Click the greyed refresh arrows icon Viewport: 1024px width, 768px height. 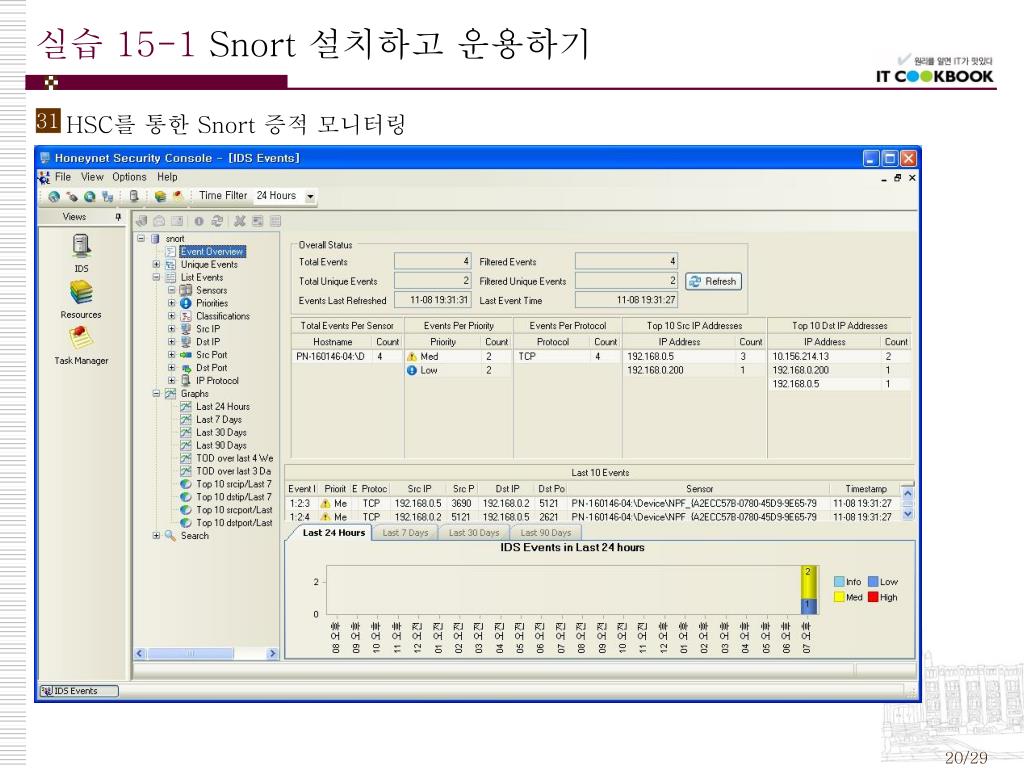pyautogui.click(x=217, y=221)
